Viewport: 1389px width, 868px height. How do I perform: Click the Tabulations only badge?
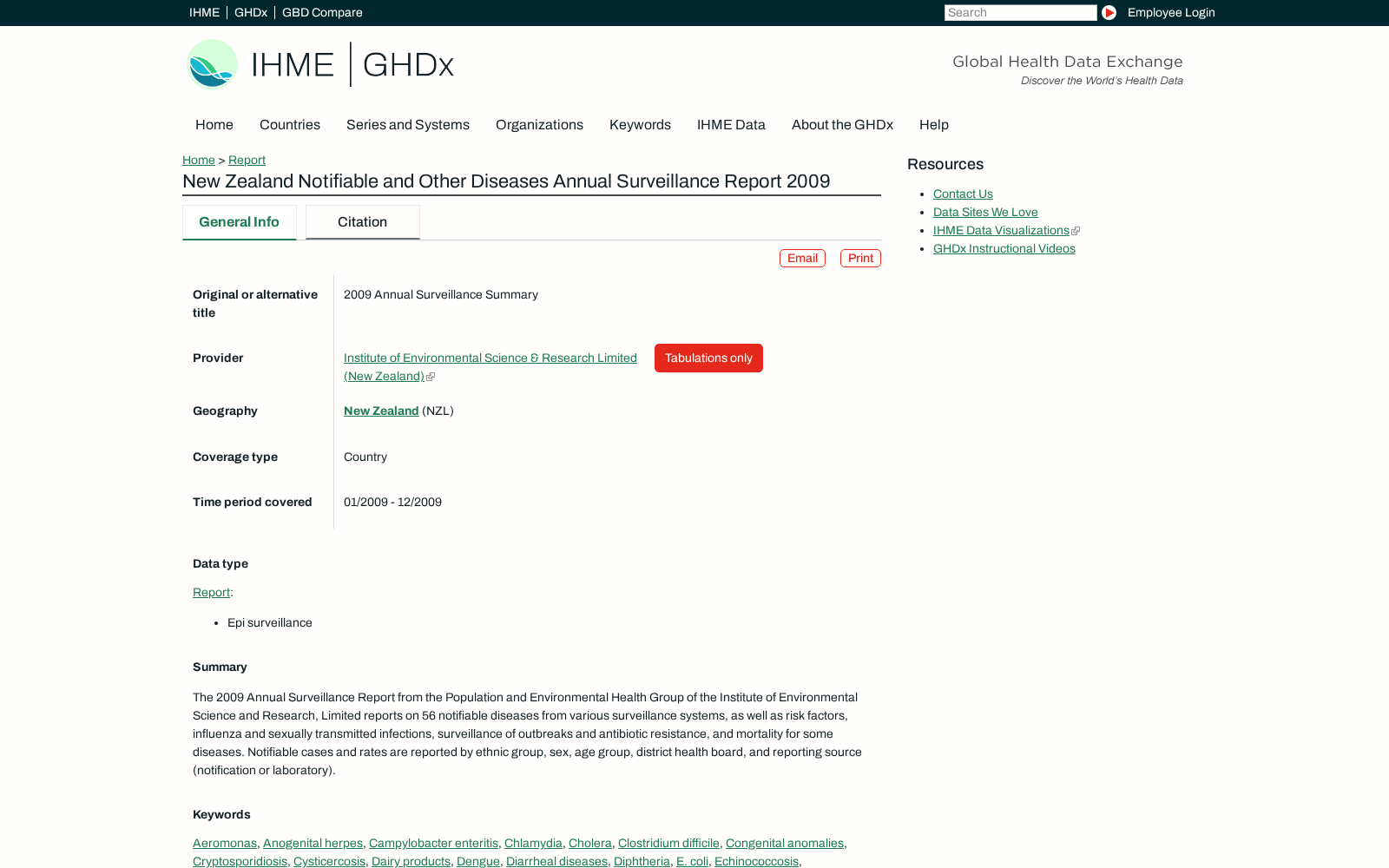(708, 358)
